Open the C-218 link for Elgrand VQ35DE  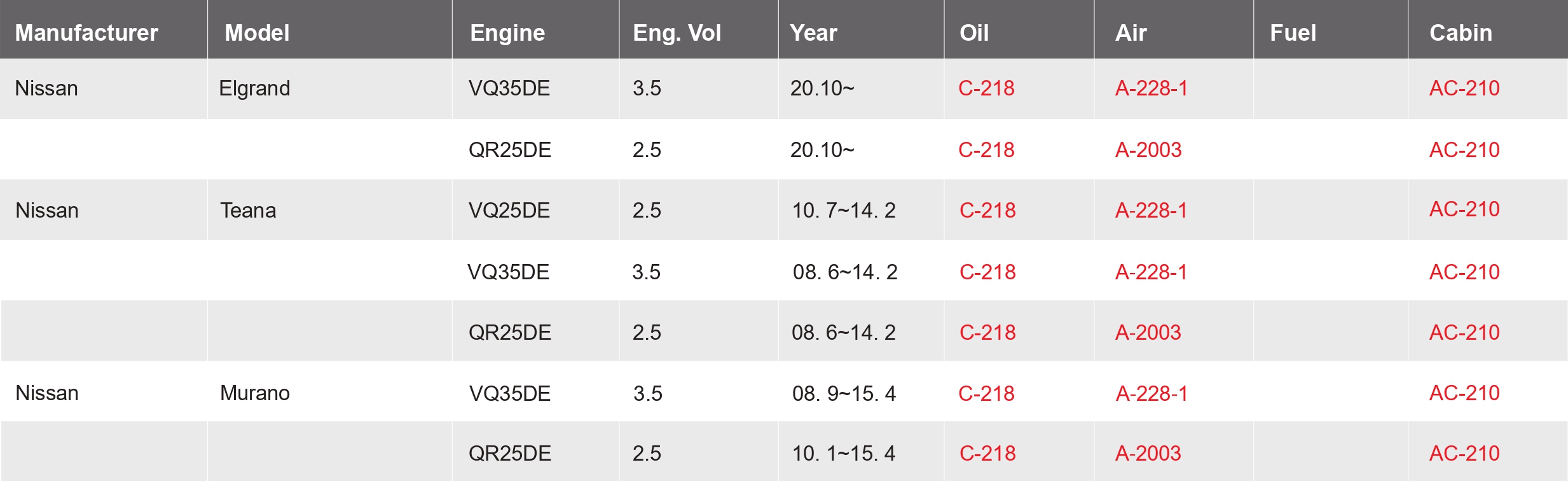click(x=986, y=88)
